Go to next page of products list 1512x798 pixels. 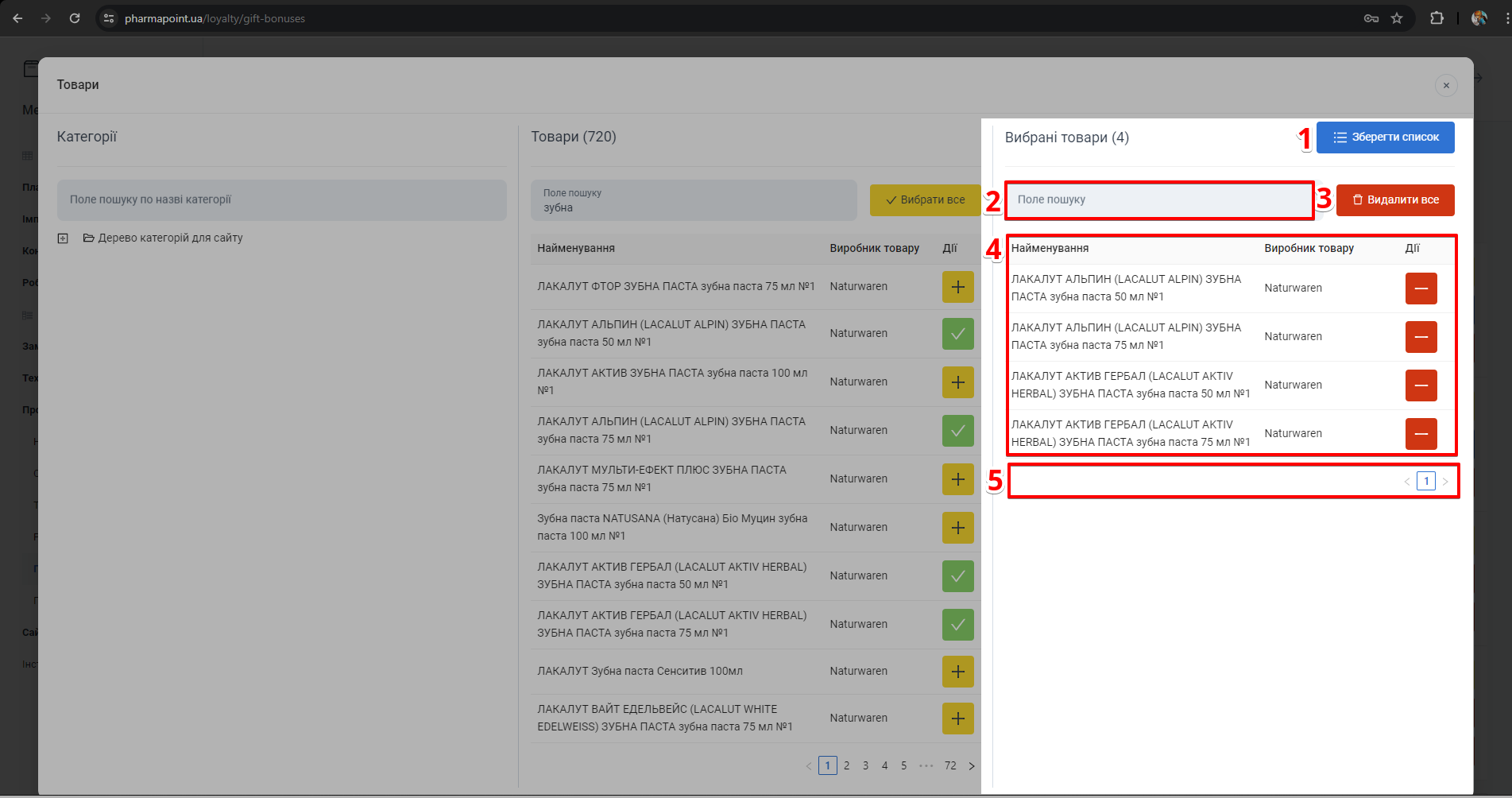coord(971,766)
